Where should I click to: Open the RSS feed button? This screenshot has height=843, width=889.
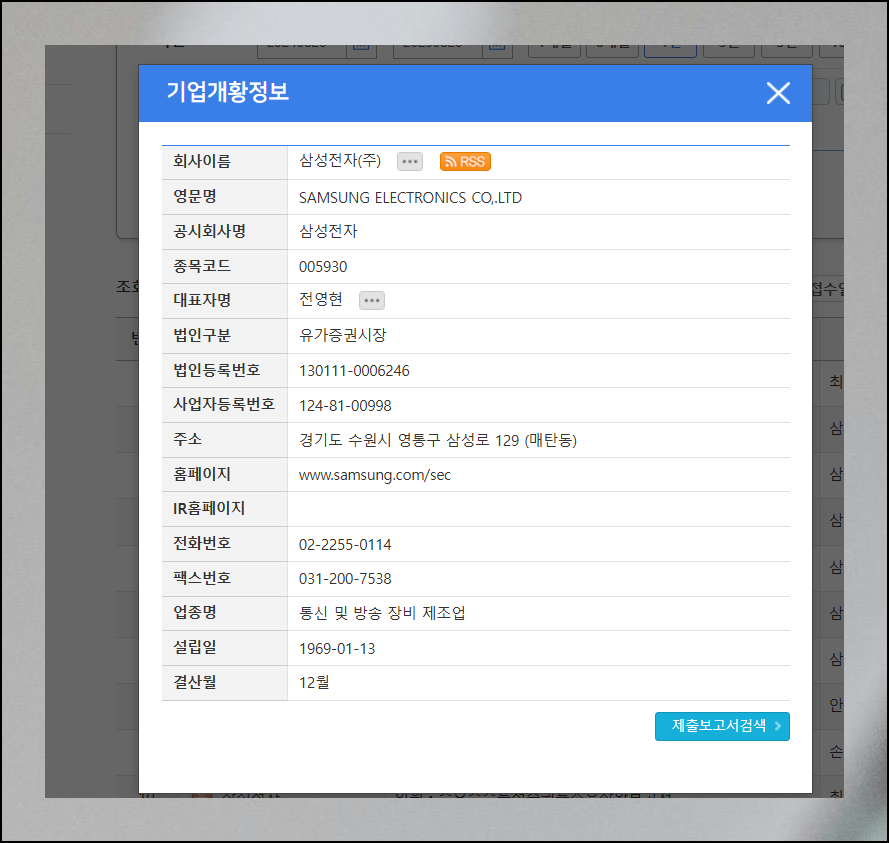tap(465, 162)
